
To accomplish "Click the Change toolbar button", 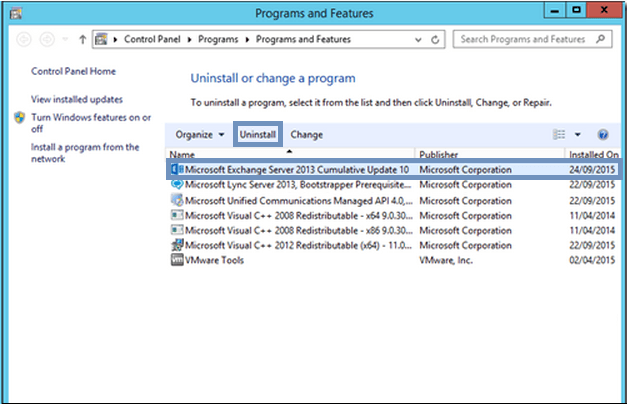I will [307, 134].
